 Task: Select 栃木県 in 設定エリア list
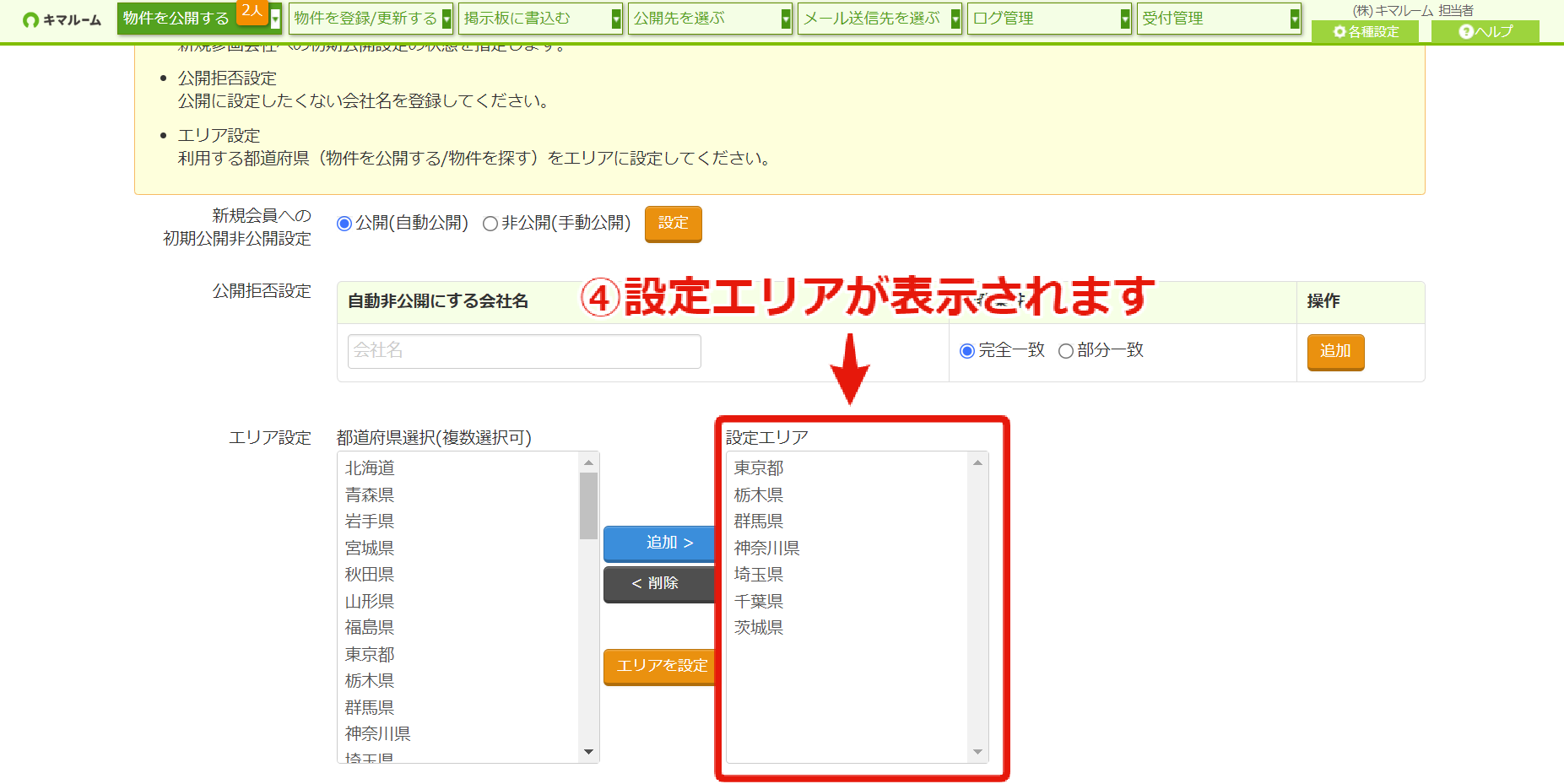[847, 495]
